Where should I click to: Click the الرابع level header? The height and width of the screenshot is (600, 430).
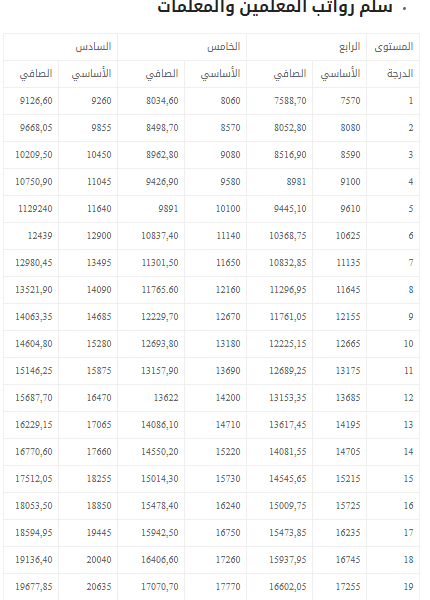pyautogui.click(x=306, y=47)
